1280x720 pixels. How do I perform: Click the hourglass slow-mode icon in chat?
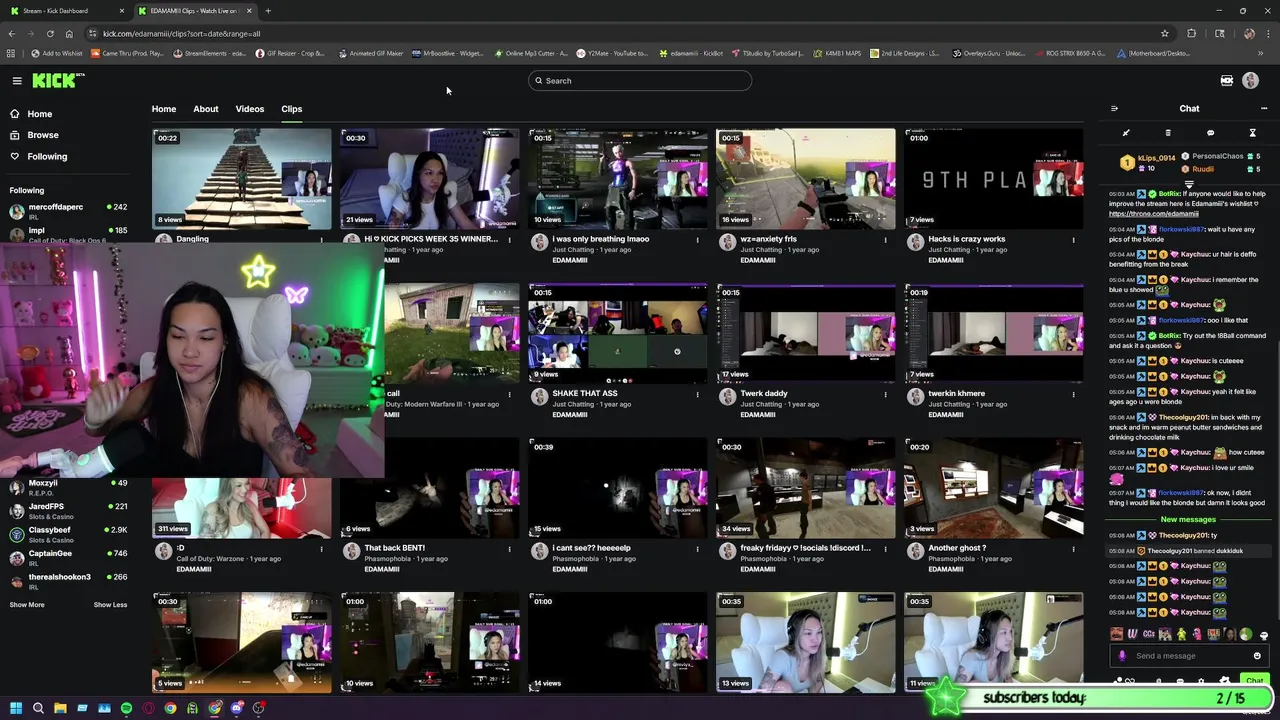tap(1252, 133)
